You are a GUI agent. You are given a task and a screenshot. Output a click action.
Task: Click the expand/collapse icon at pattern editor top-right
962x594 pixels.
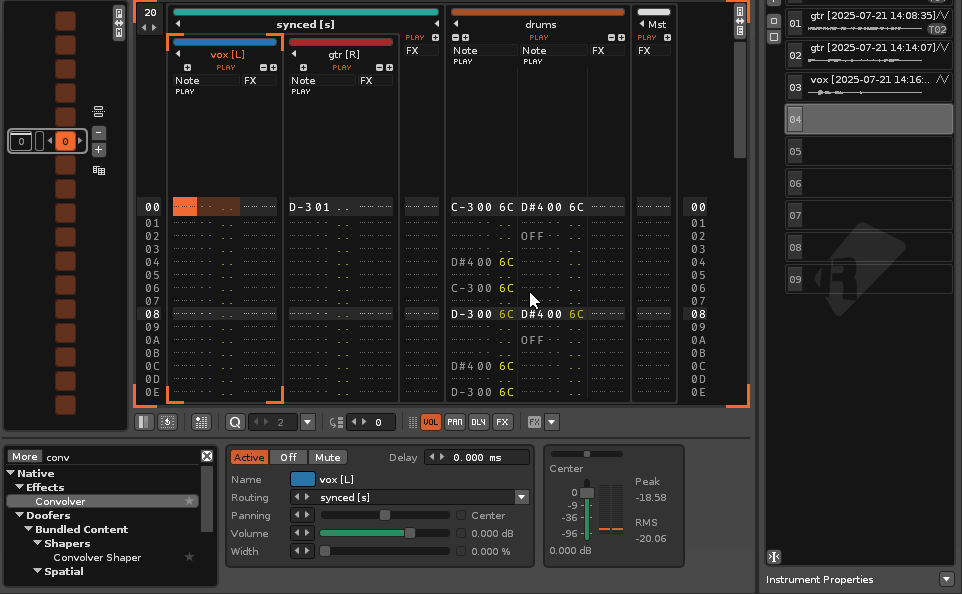(740, 21)
